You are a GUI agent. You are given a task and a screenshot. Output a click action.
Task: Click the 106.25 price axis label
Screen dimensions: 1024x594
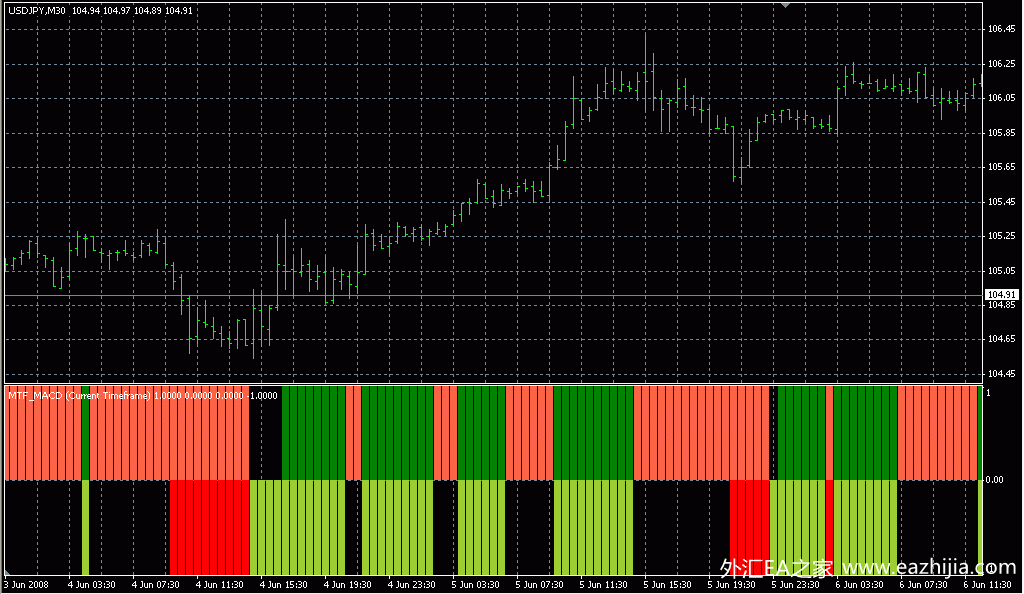1001,64
